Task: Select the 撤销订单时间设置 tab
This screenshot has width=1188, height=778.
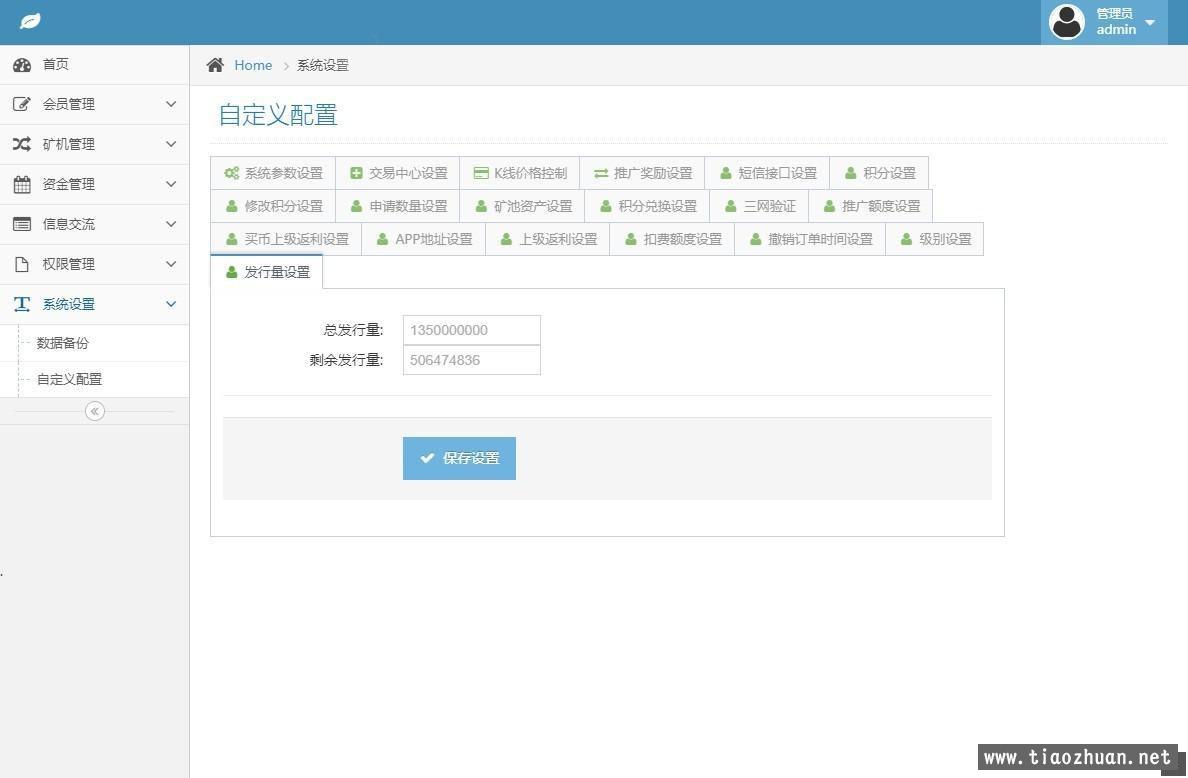Action: (810, 239)
